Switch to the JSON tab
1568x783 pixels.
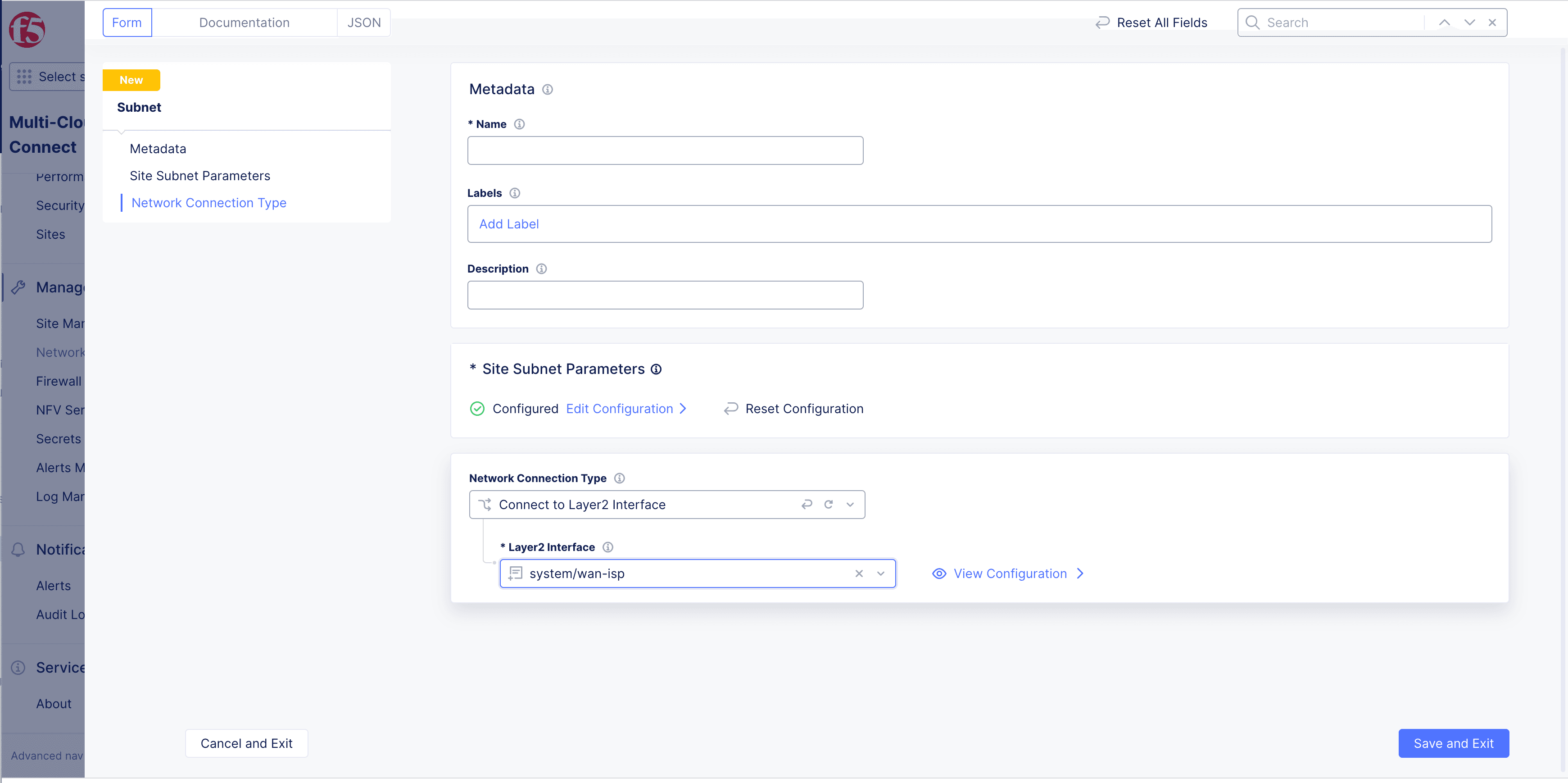[x=363, y=23]
